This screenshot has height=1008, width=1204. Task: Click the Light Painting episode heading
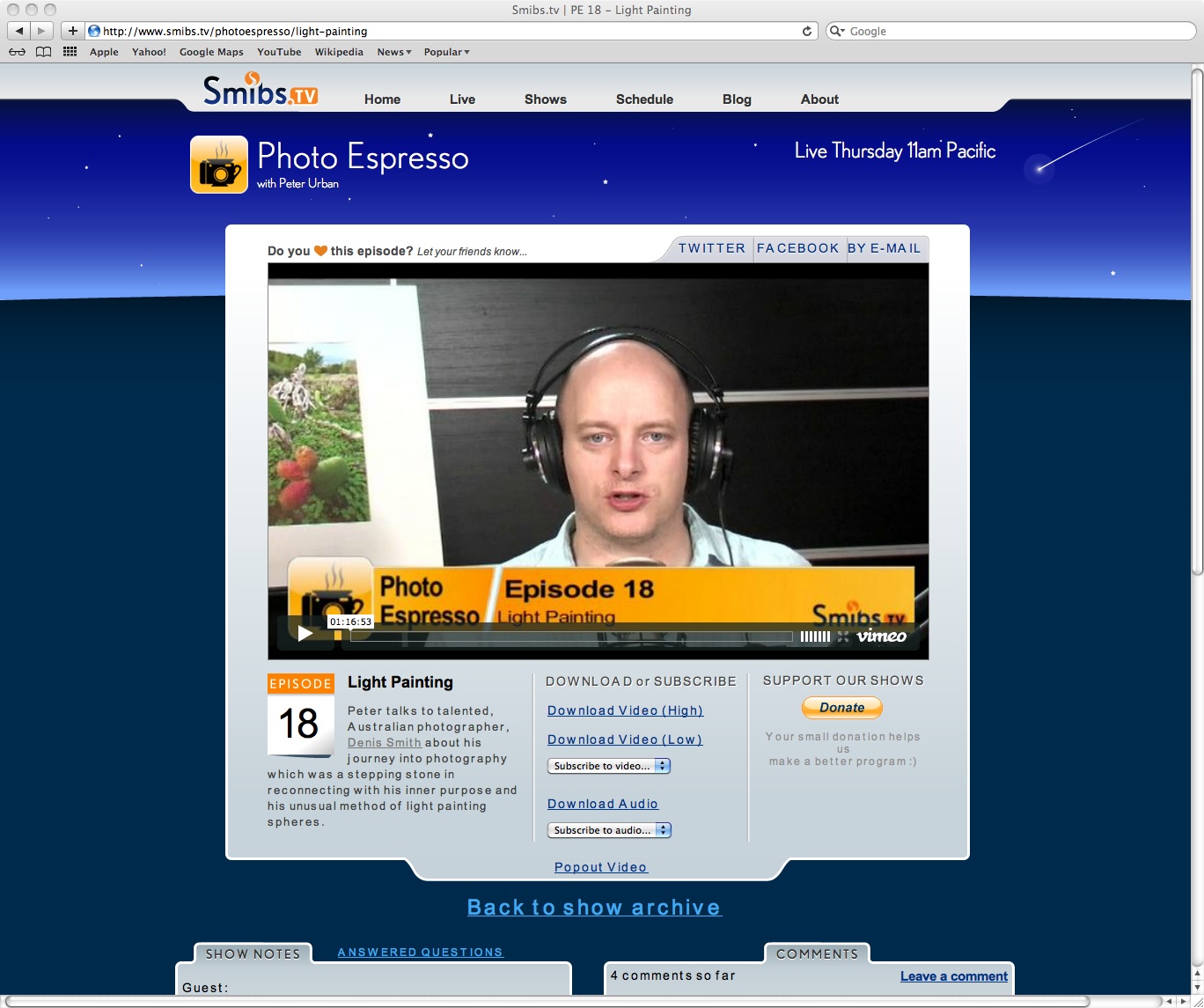pyautogui.click(x=400, y=682)
